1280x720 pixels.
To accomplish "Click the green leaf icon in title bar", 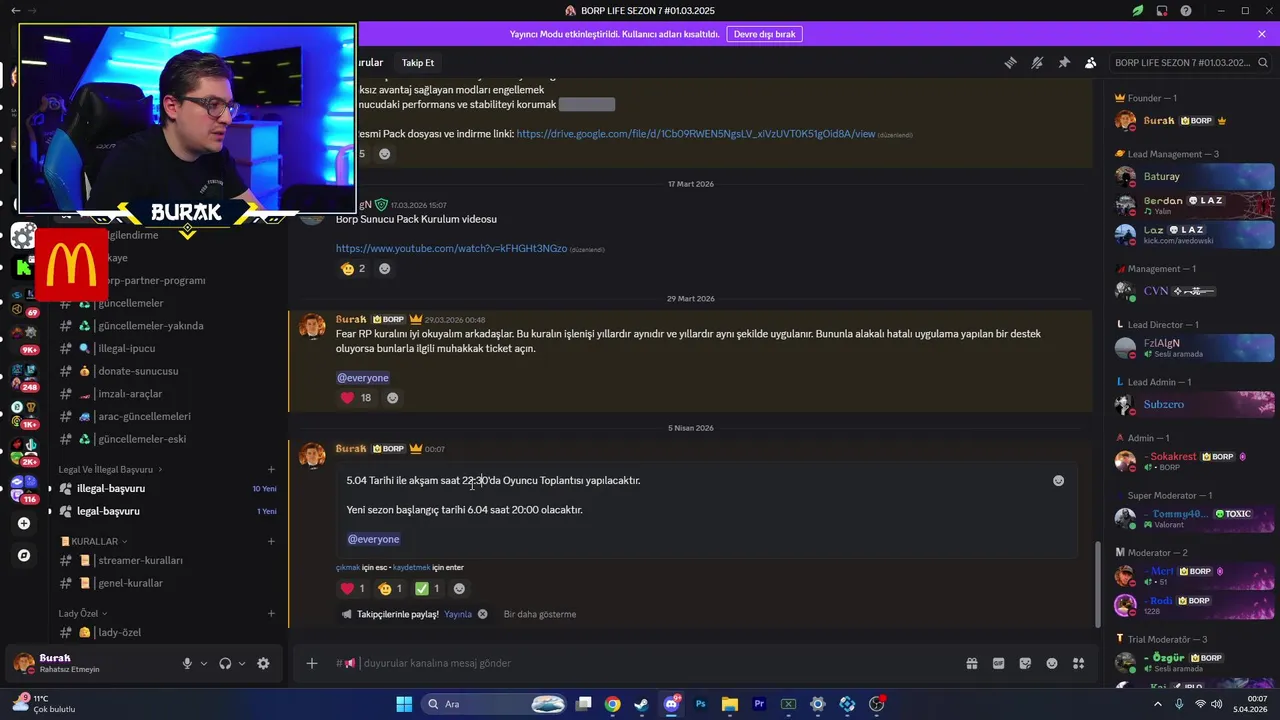I will (x=1137, y=10).
